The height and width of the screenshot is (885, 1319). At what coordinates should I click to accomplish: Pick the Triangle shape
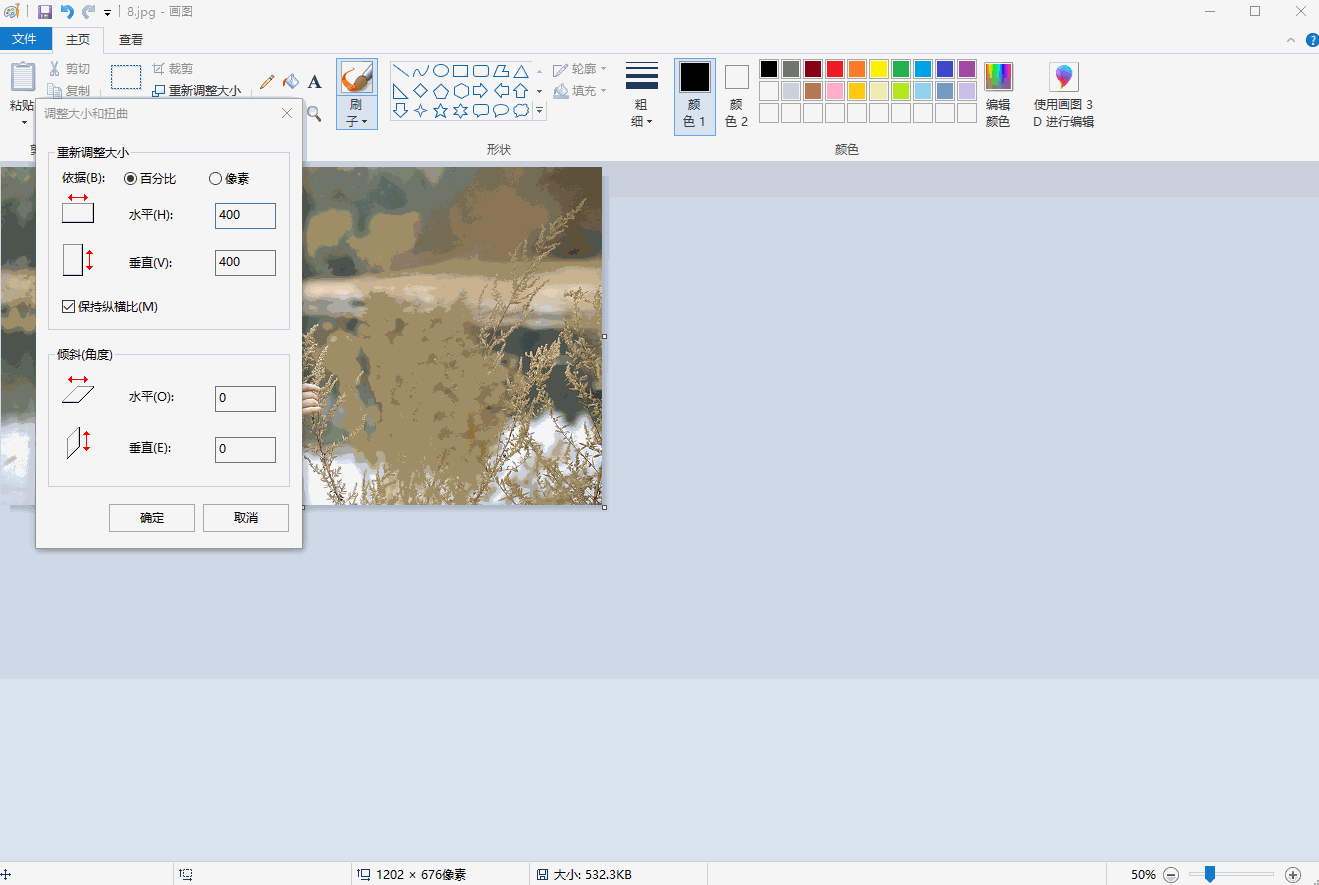(520, 71)
